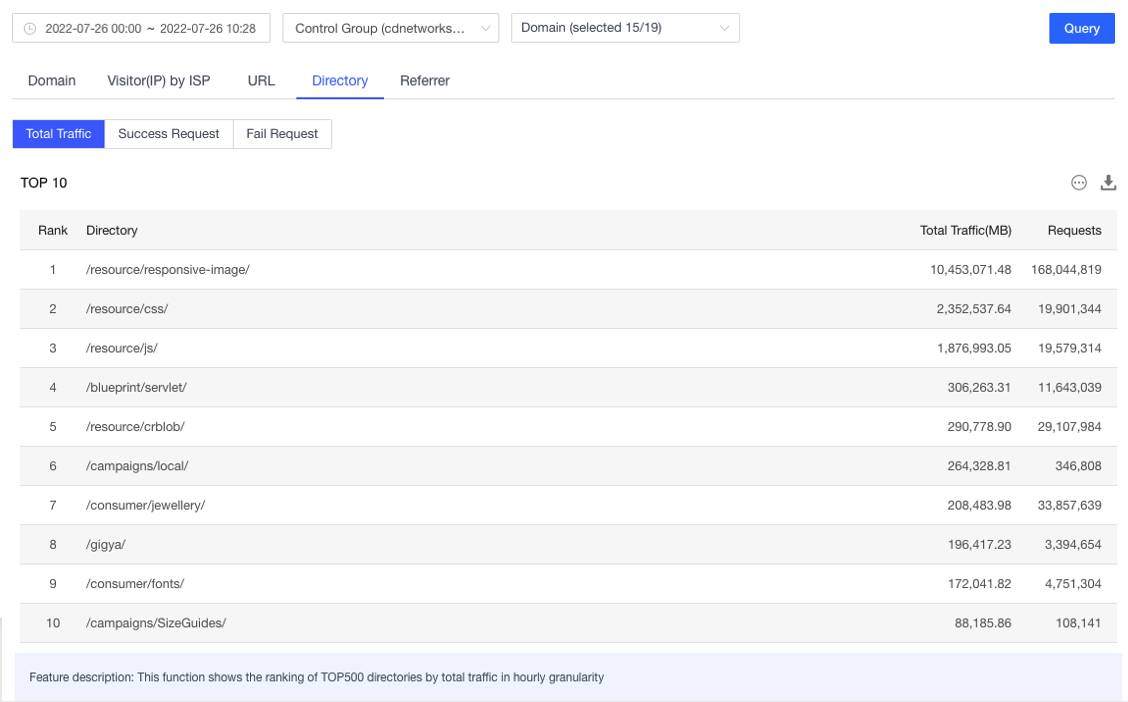Enable the Fail Request filter
Viewport: 1128px width, 702px height.
coord(281,133)
